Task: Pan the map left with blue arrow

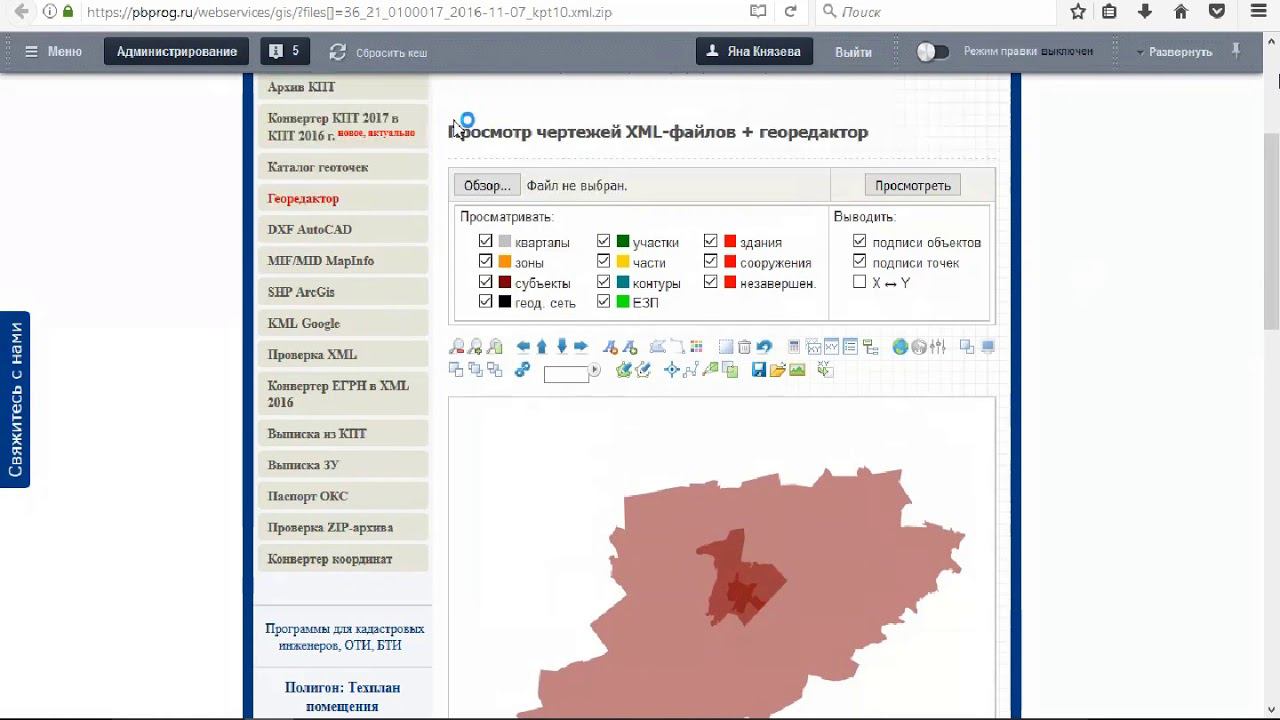Action: pos(523,347)
